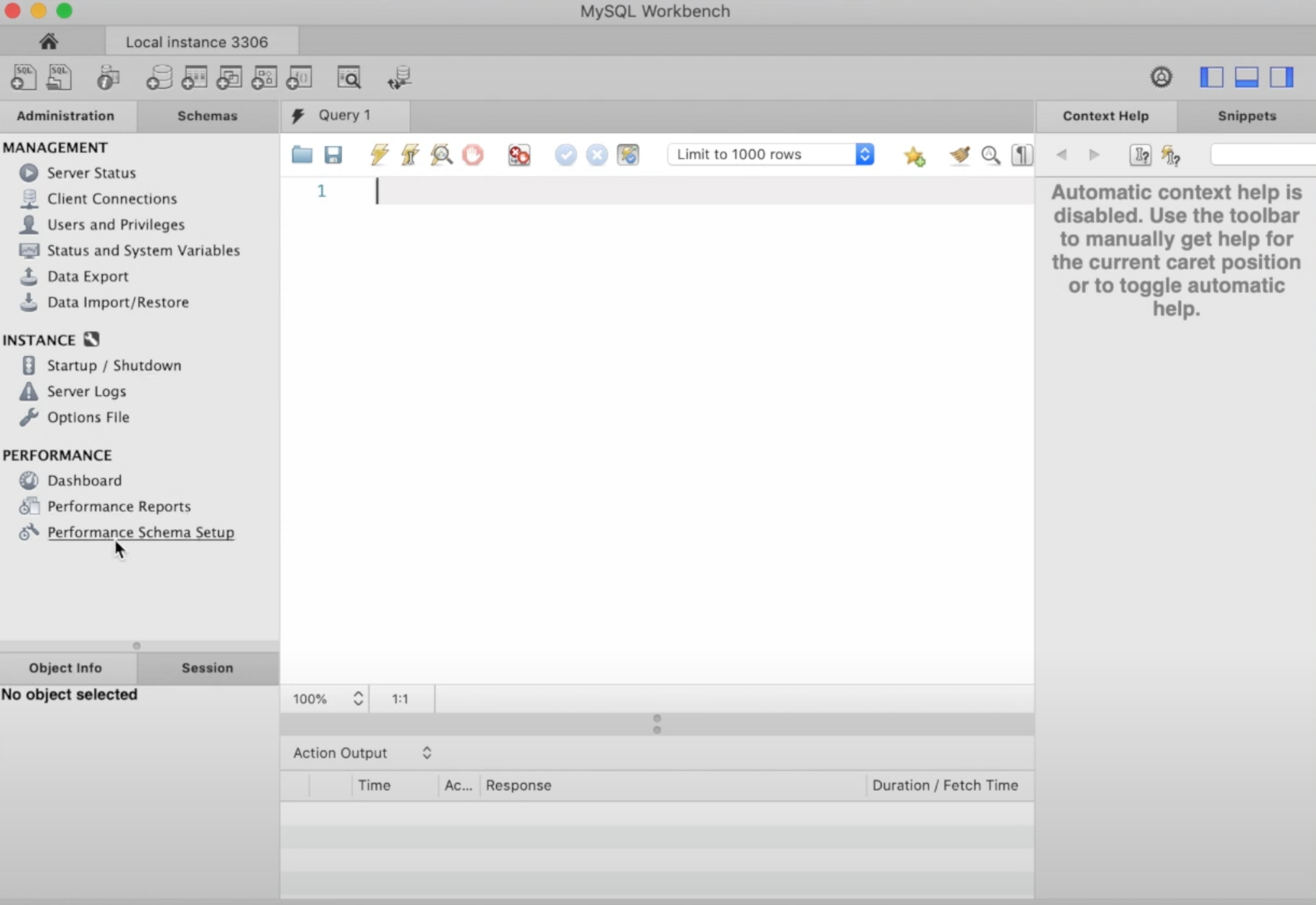Search table data icon
Image resolution: width=1316 pixels, height=905 pixels.
click(x=349, y=77)
